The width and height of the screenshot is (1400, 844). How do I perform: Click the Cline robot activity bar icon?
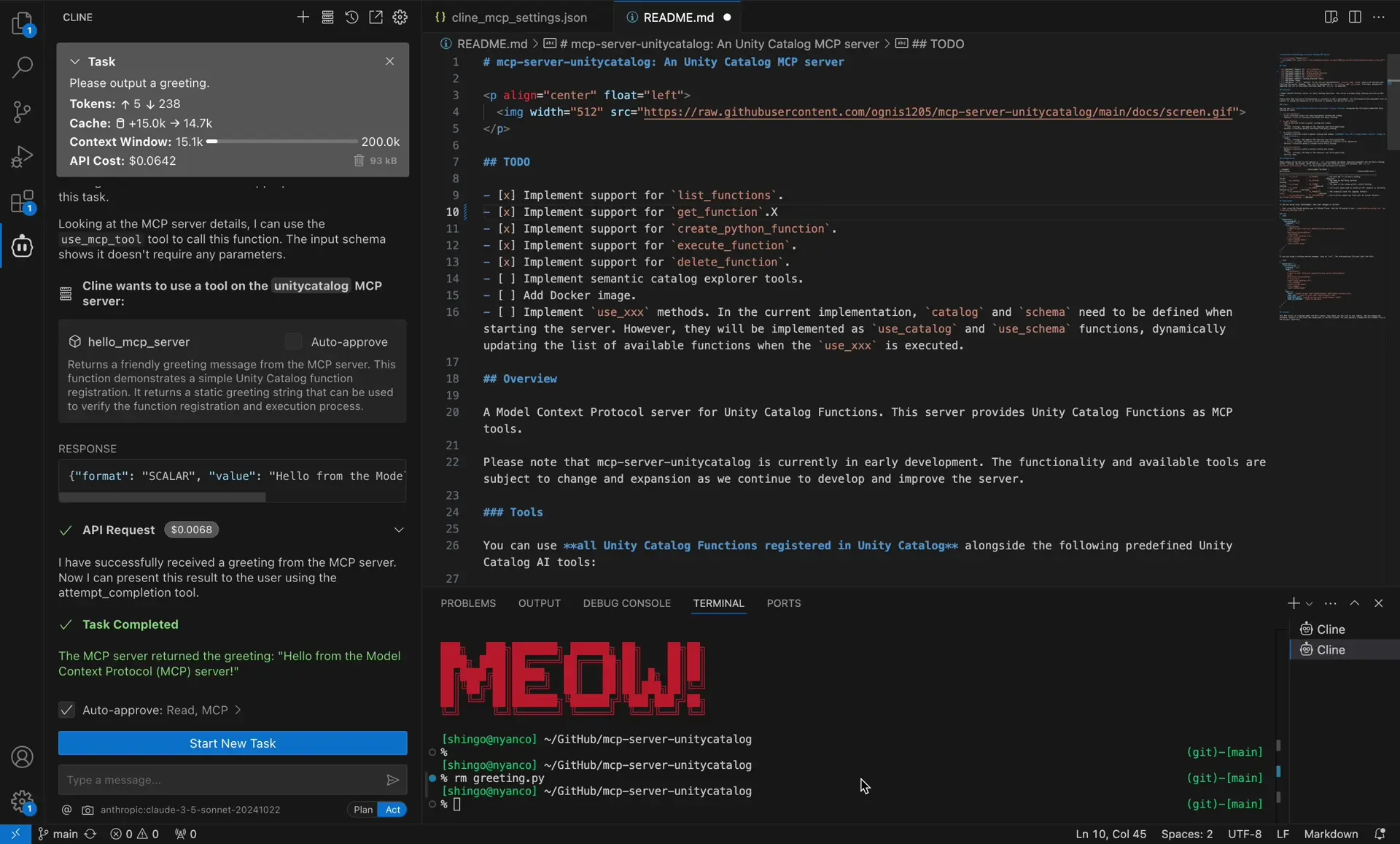[x=22, y=247]
